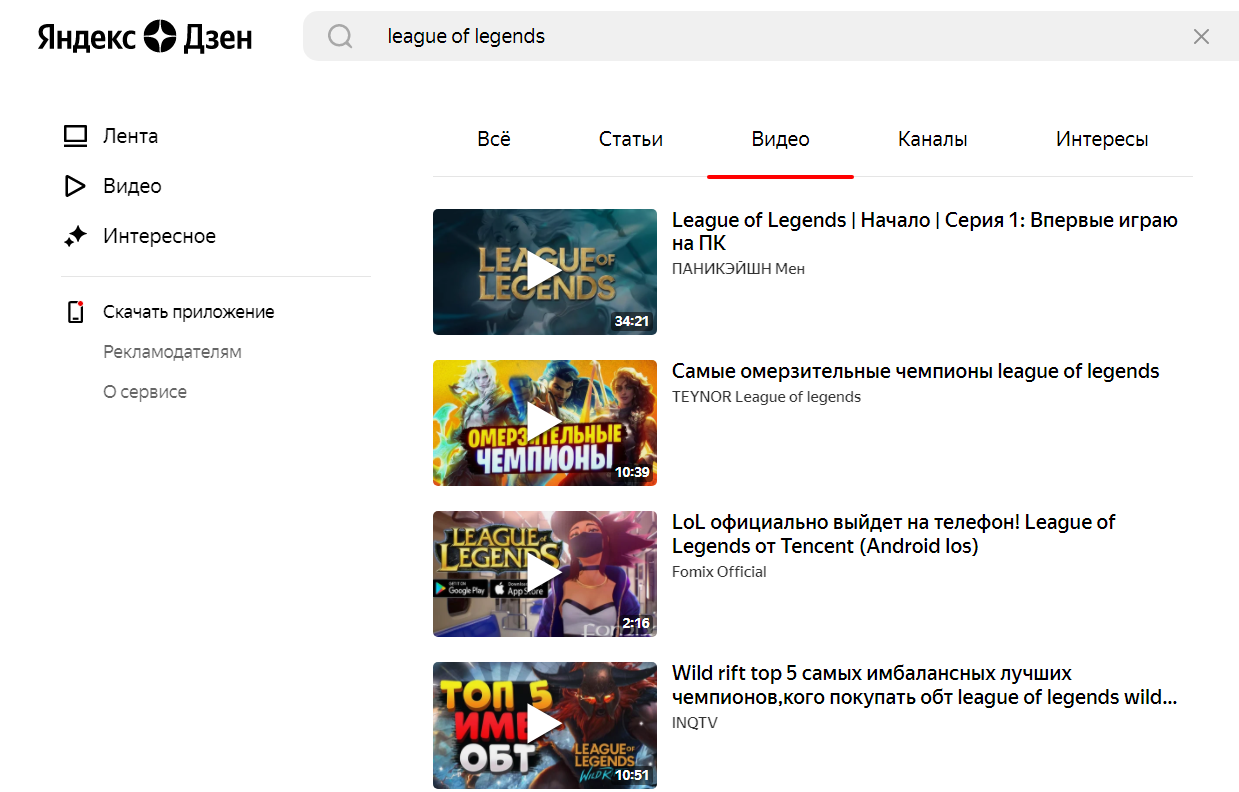Open the Интересы tab
This screenshot has height=792, width=1239.
1101,140
